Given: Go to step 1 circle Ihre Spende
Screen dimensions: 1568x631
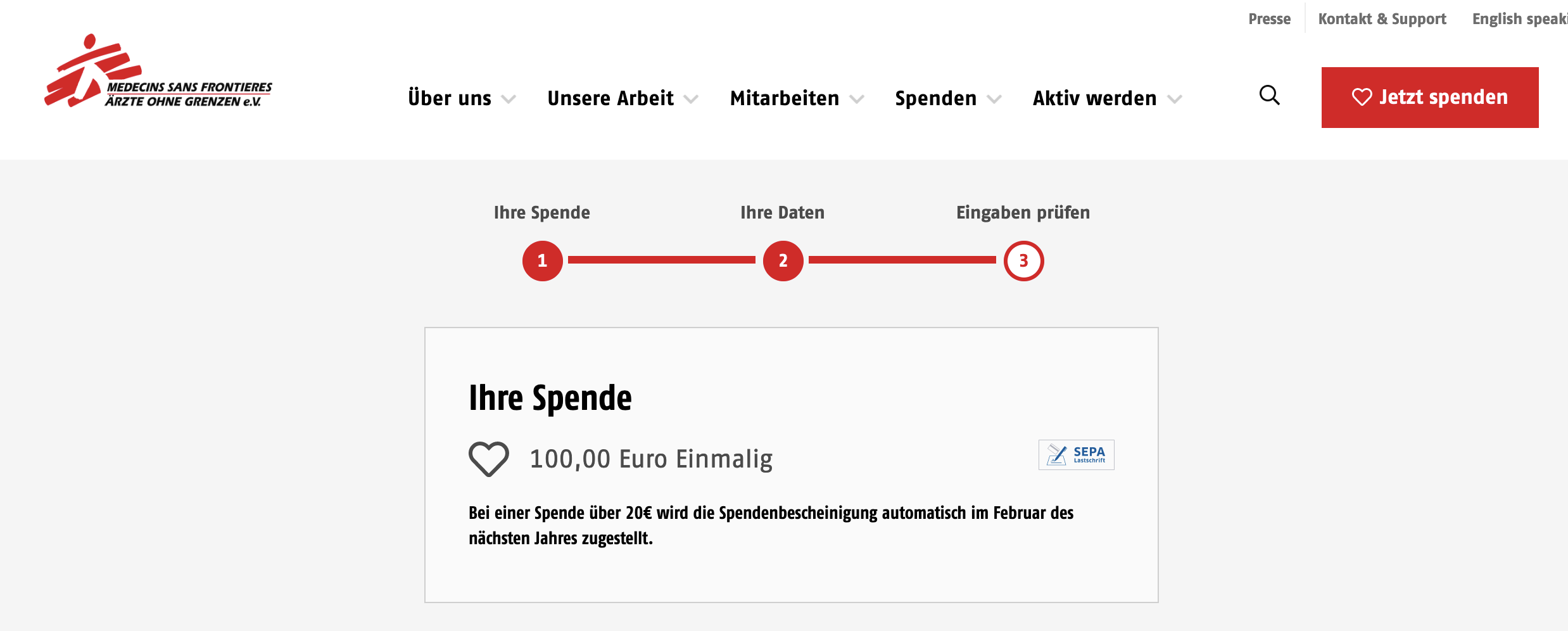Looking at the screenshot, I should (542, 260).
